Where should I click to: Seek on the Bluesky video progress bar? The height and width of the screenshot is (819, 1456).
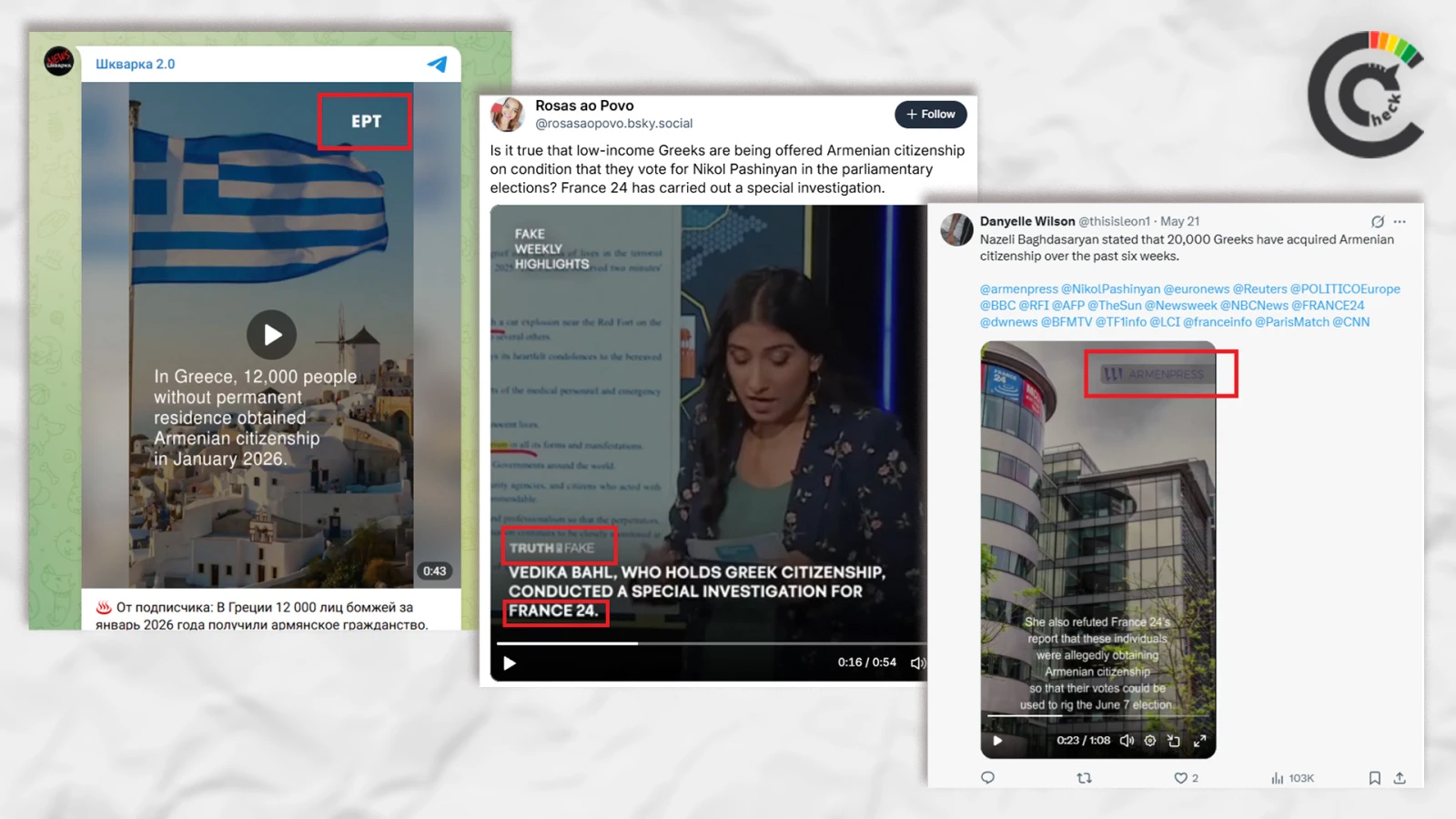coord(710,643)
